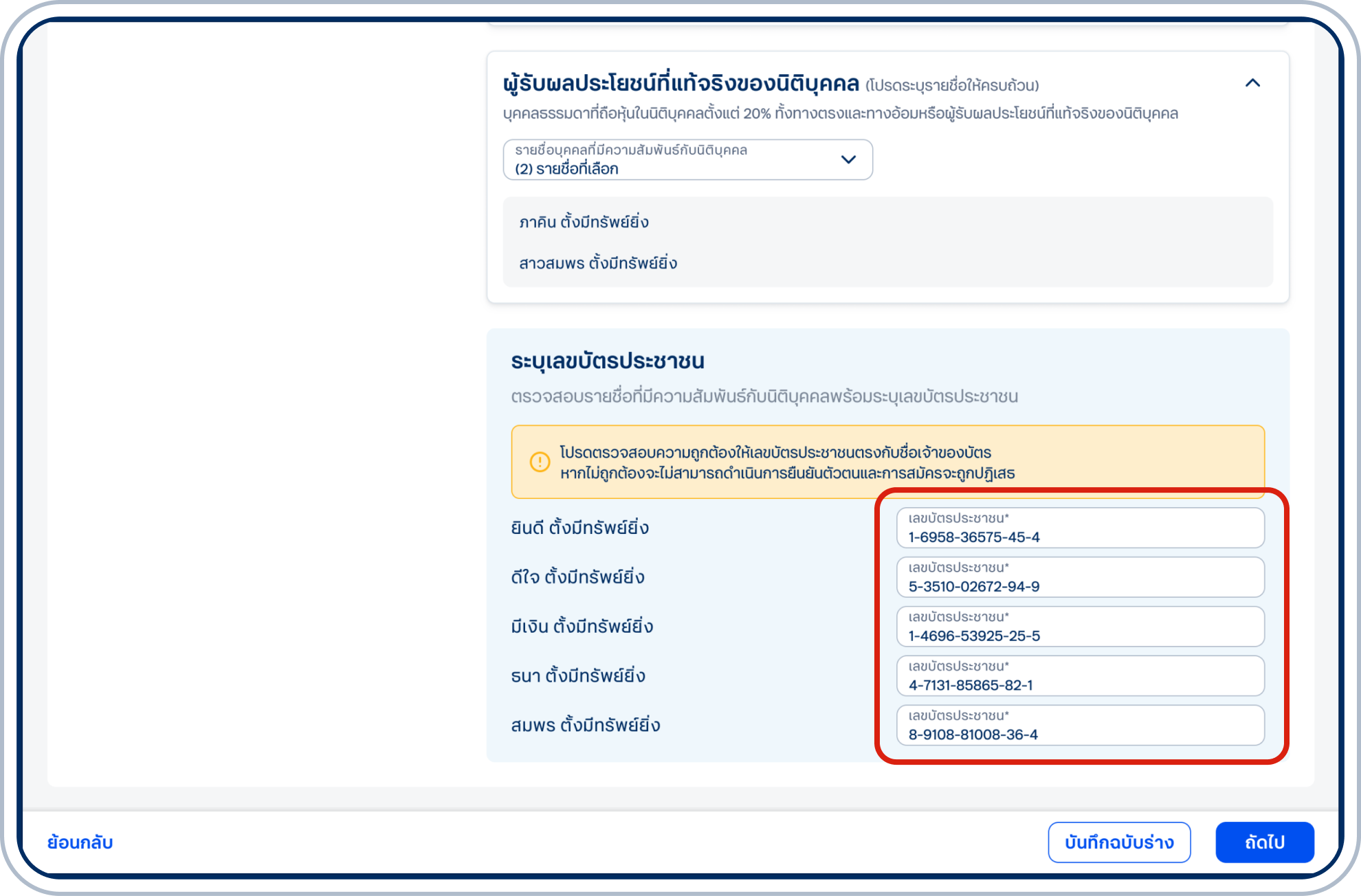Select สาวสมพร ตั้งมีทรัพย์ยิ่ง from the name list
1361x896 pixels.
(598, 262)
